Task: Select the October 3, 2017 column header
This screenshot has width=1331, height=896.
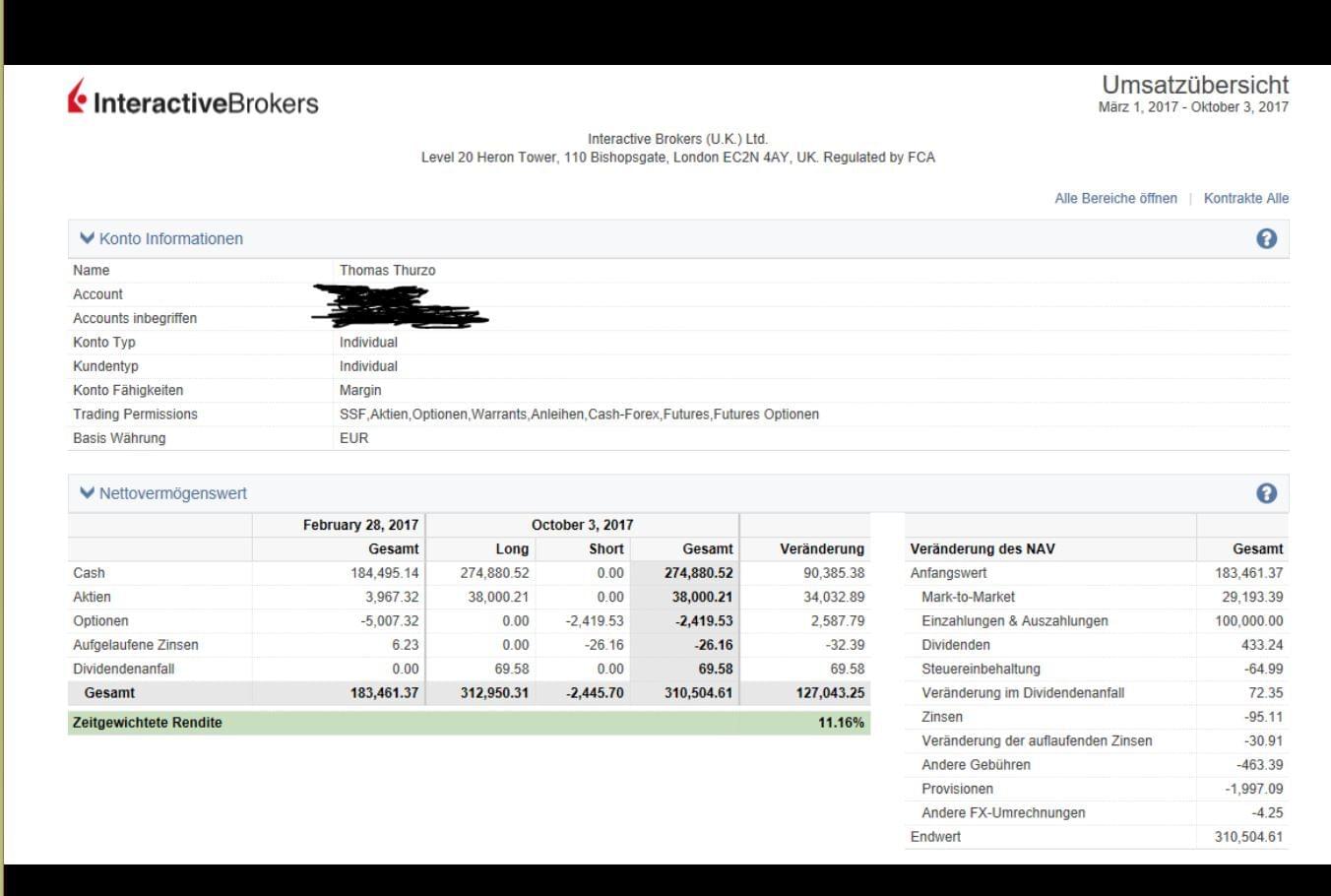Action: [x=582, y=525]
